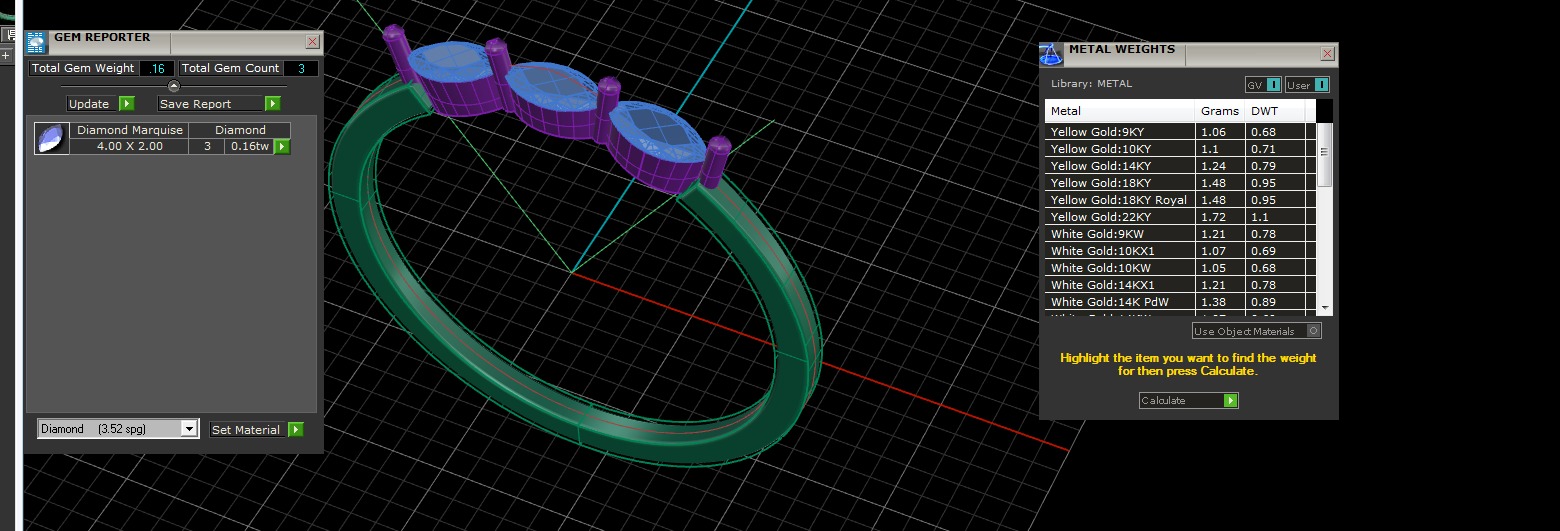Click the Grams column header

tap(1220, 111)
